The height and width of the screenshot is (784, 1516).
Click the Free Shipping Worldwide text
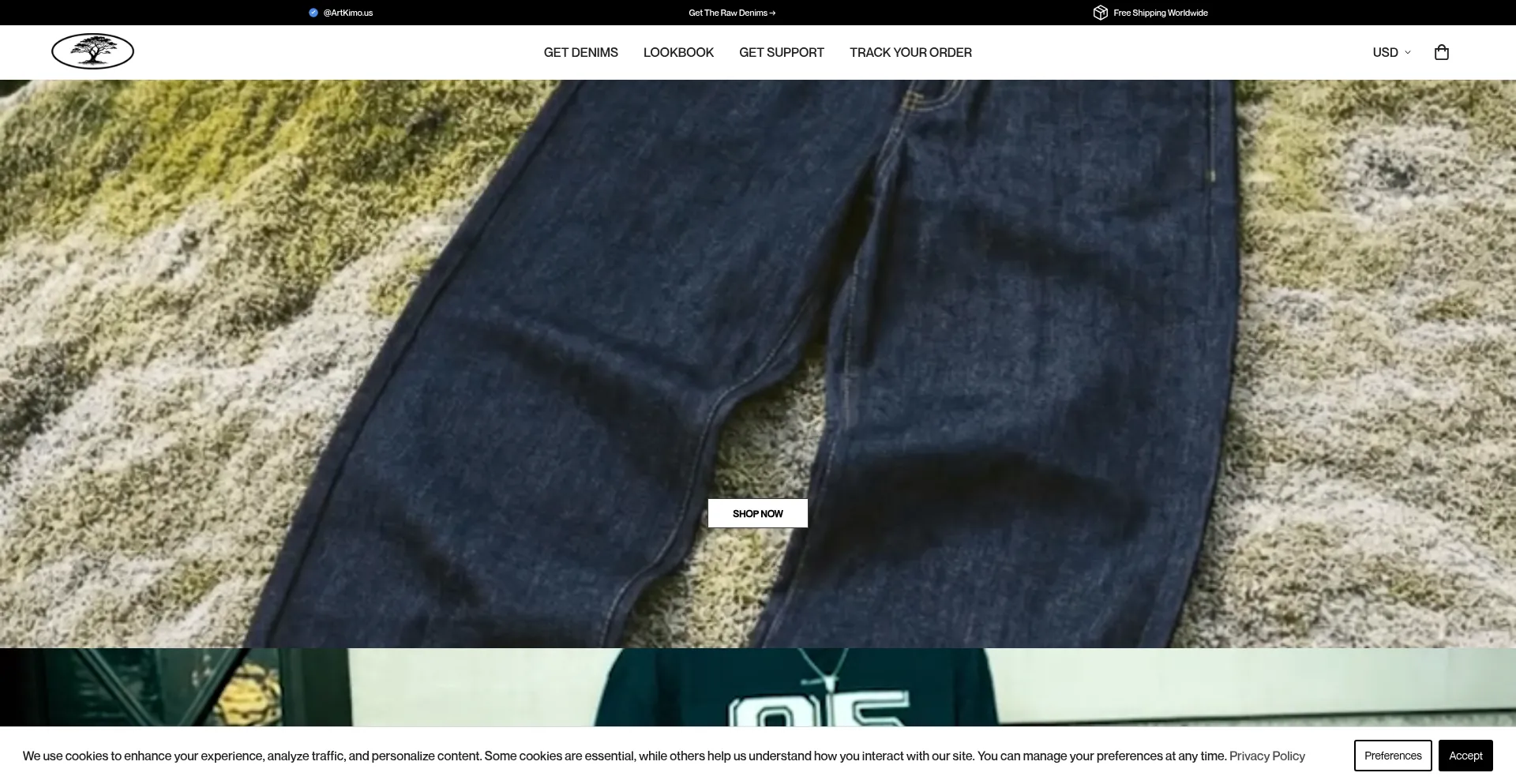[1160, 13]
